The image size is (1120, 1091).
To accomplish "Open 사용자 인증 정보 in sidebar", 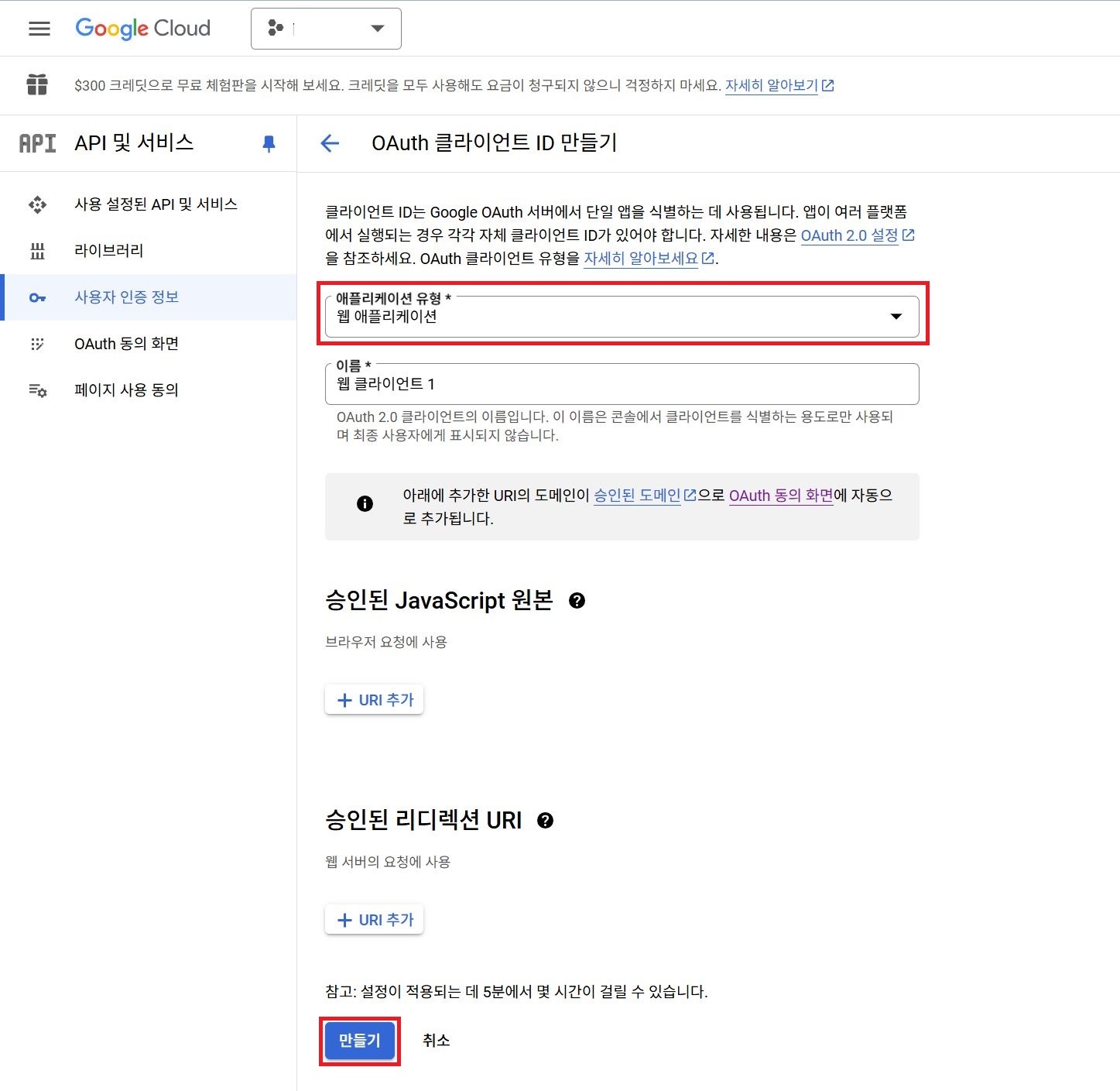I will pos(126,297).
